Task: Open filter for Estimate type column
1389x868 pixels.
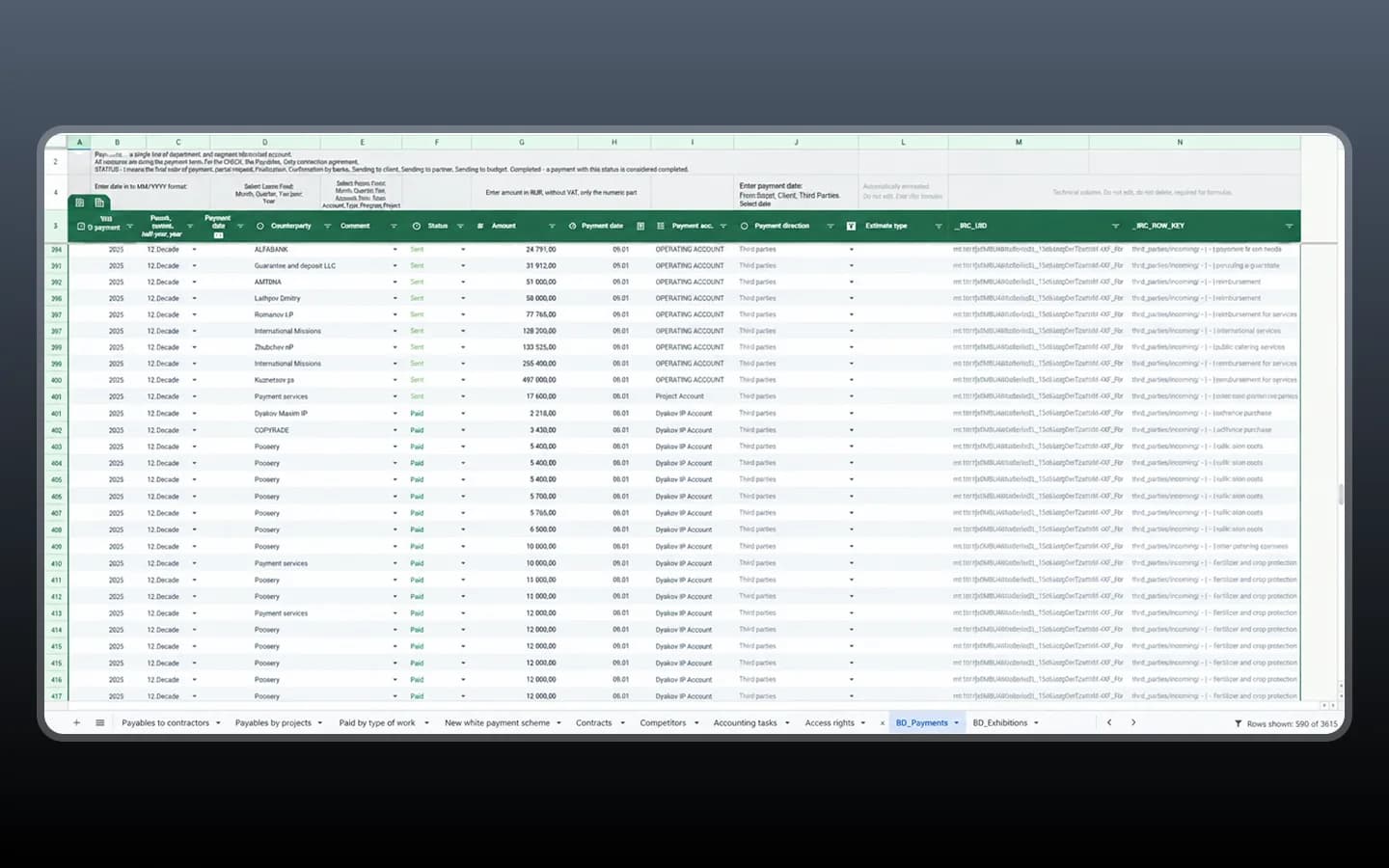Action: click(938, 226)
